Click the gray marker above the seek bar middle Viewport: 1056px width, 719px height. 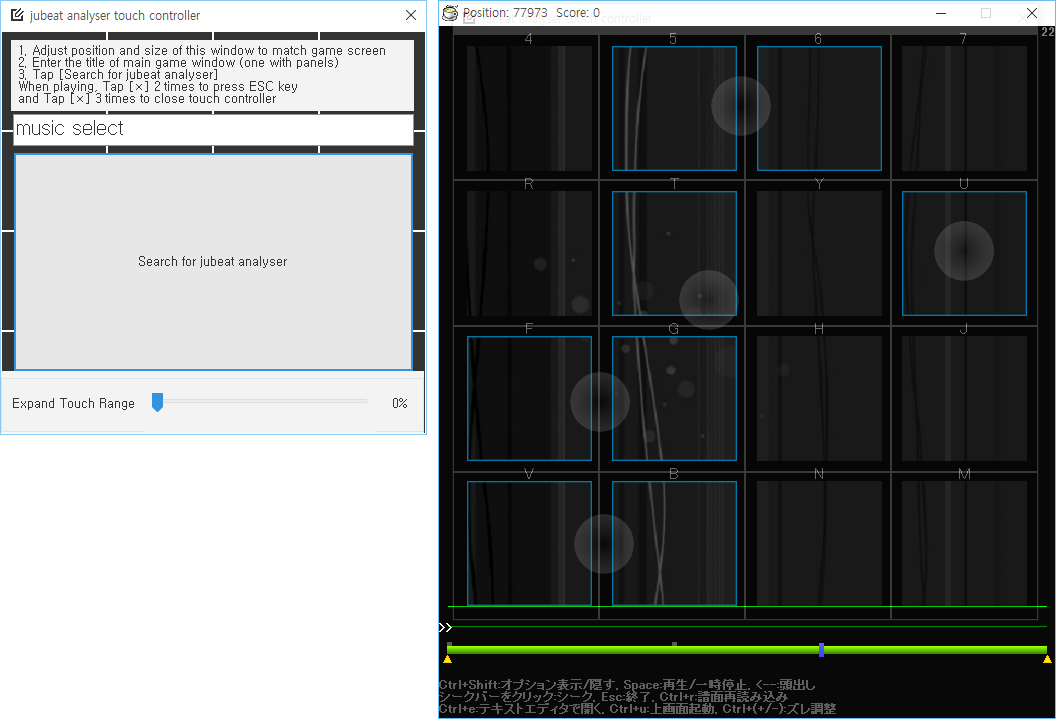pyautogui.click(x=674, y=644)
